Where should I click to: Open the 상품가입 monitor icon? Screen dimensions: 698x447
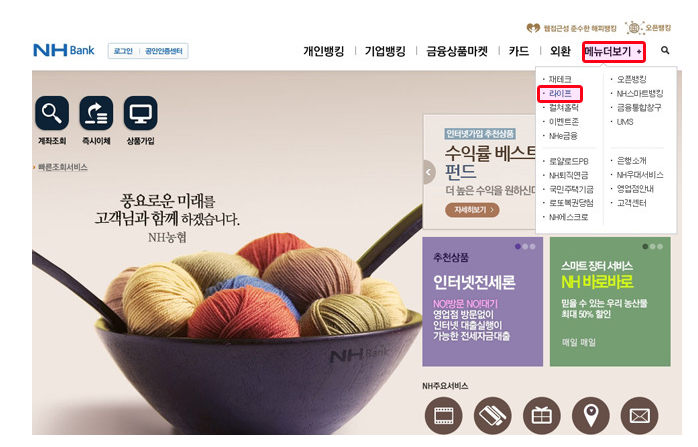pos(140,113)
